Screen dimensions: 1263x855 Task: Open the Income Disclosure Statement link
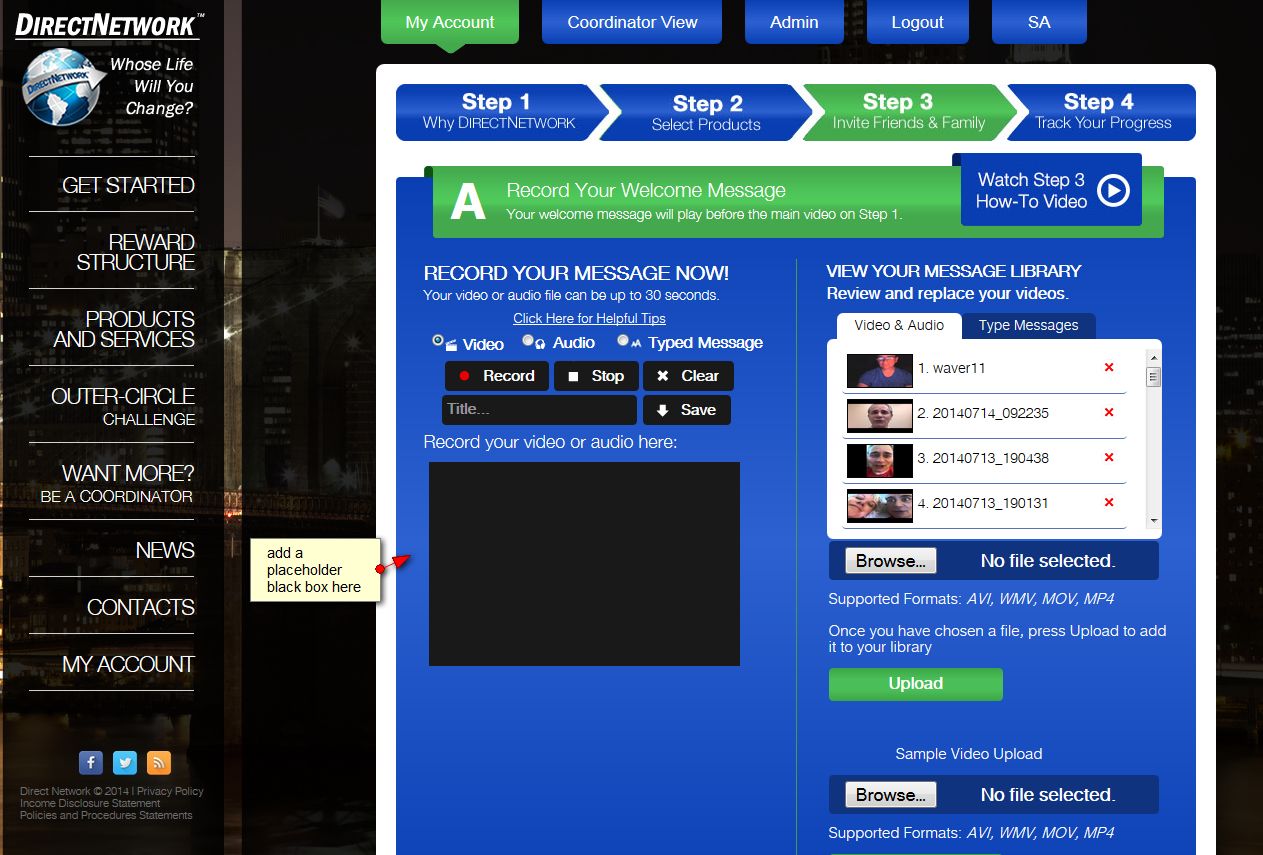click(90, 803)
